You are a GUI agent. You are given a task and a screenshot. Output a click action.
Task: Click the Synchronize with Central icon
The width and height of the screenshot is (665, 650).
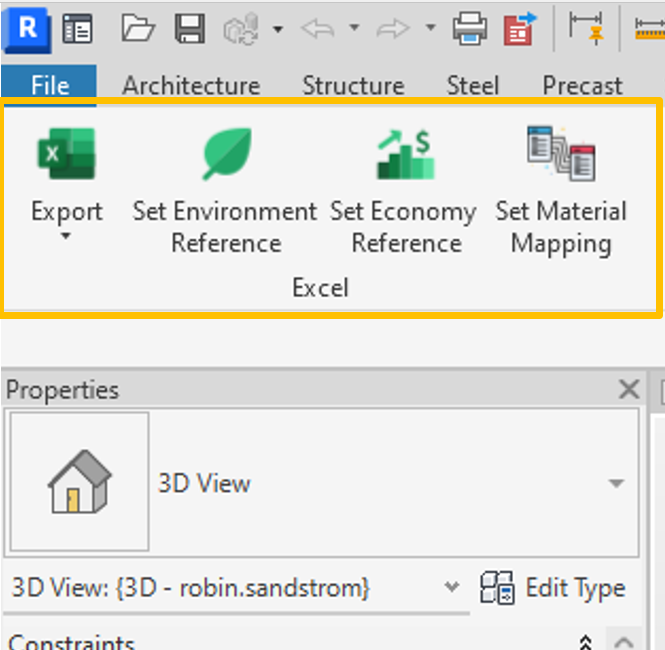241,29
